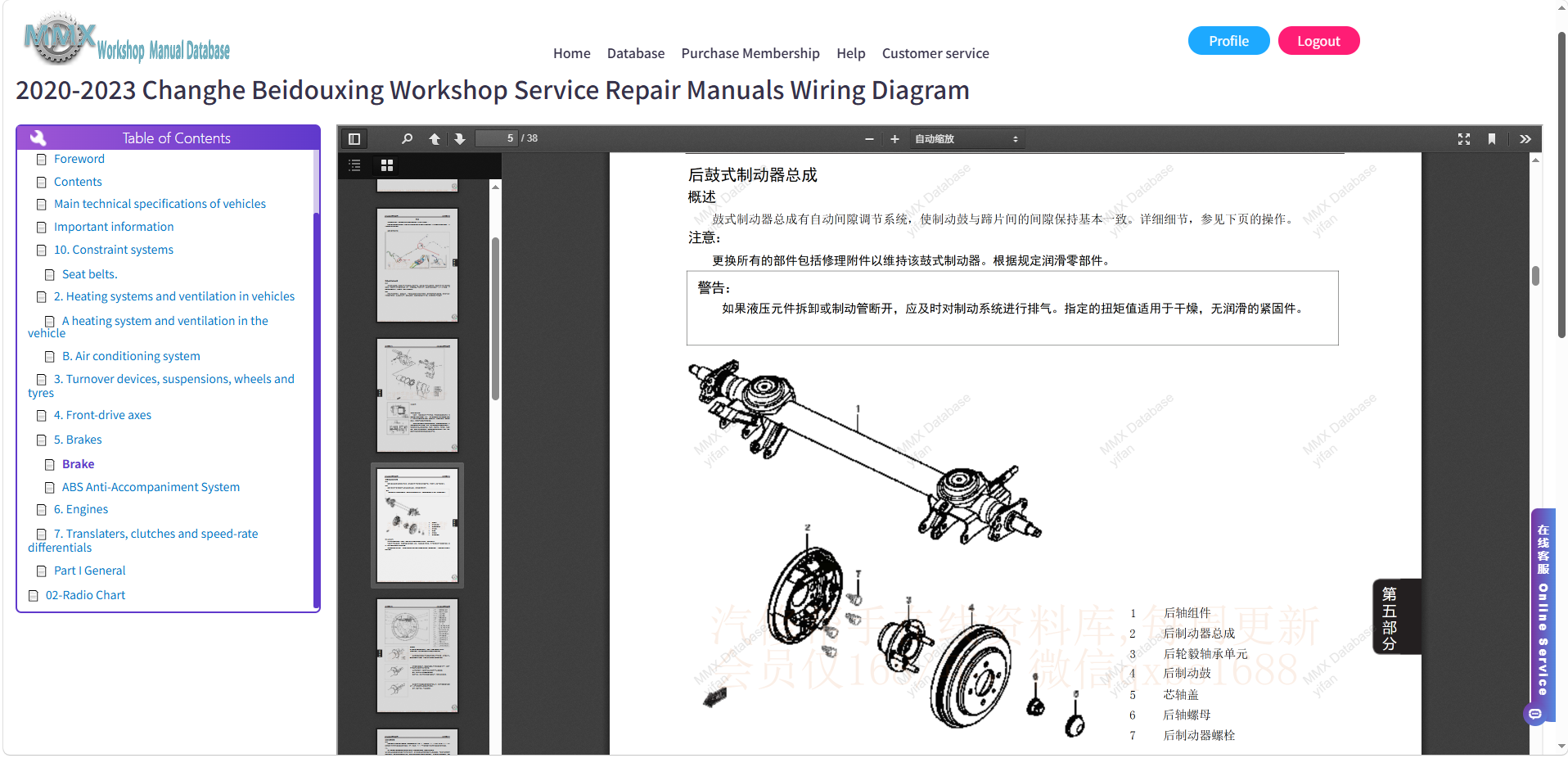Open 02-Radio Chart entry
Screen dimensions: 1568x758
[x=85, y=595]
